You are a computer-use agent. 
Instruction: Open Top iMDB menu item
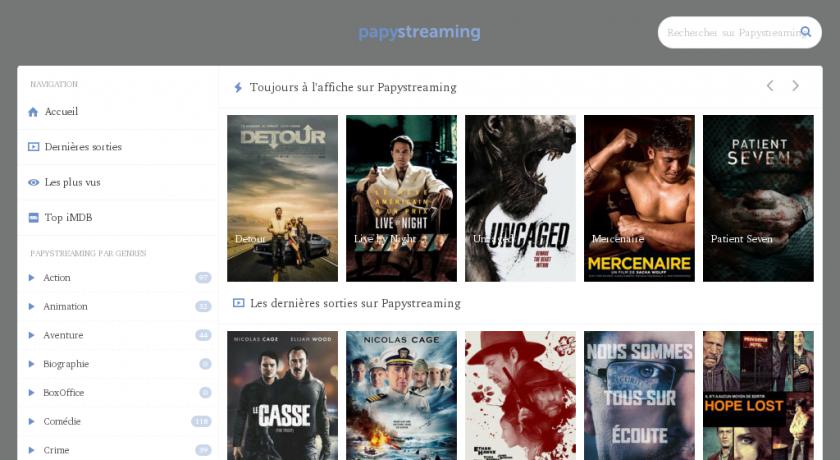pyautogui.click(x=68, y=217)
